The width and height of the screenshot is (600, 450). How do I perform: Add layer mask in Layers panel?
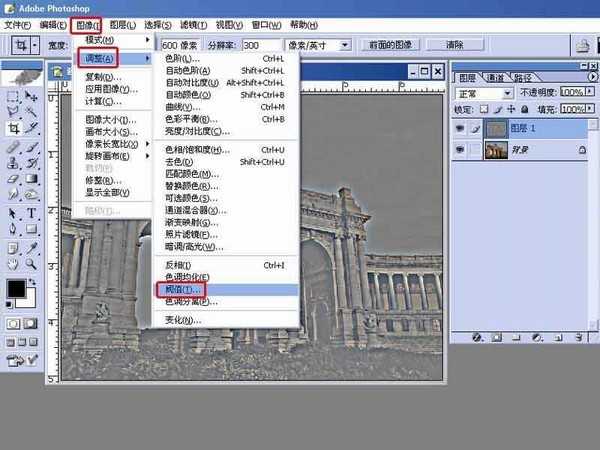pyautogui.click(x=497, y=338)
